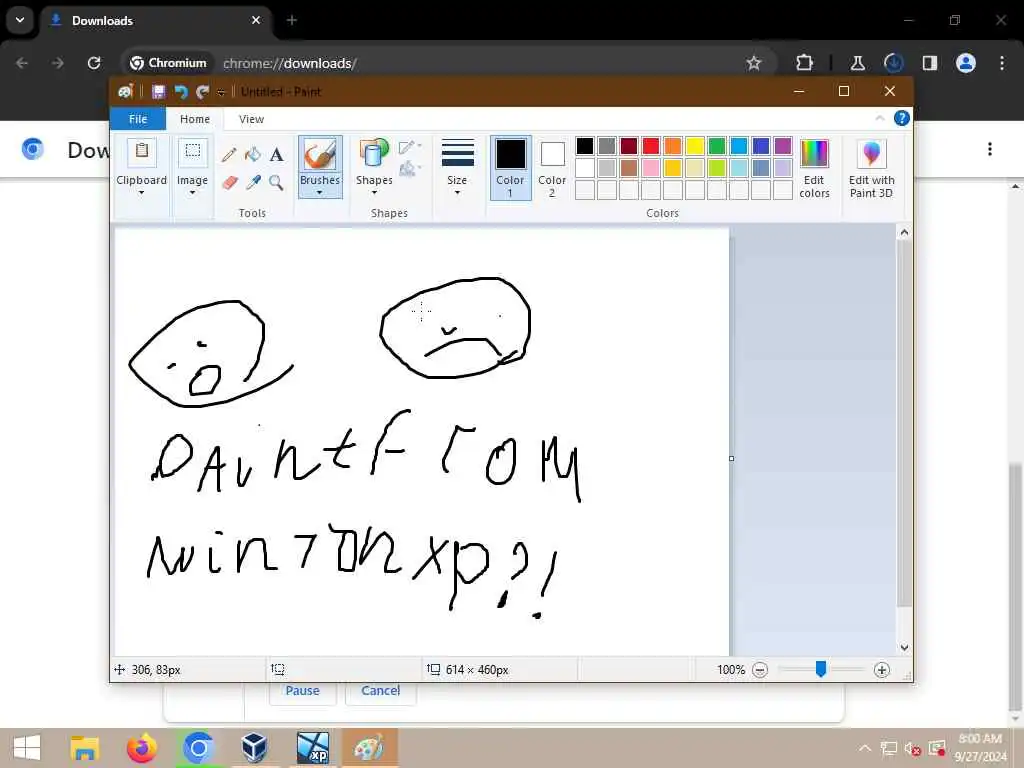This screenshot has width=1024, height=768.
Task: Open Chromium three-dot main menu
Action: 1002,63
